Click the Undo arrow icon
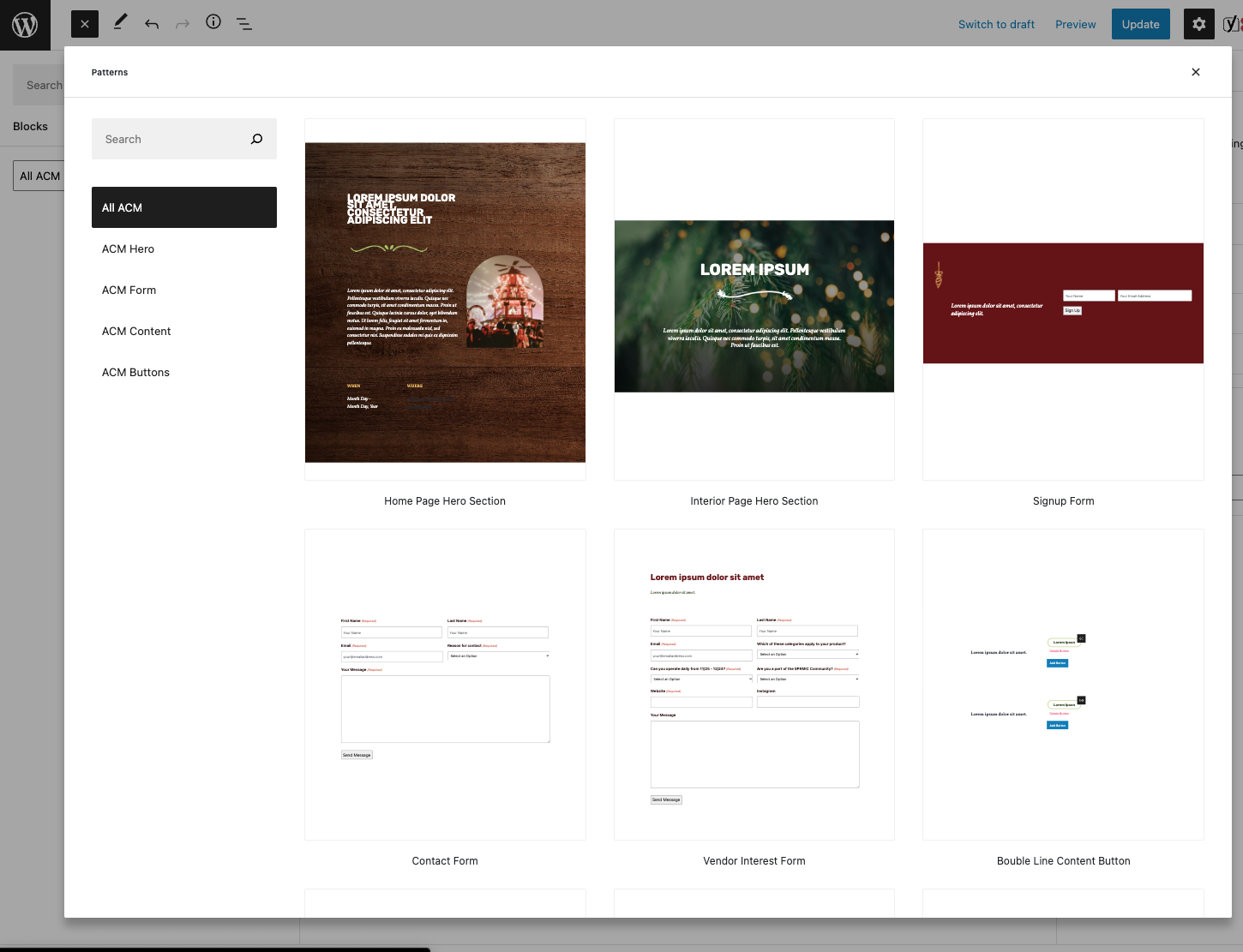 click(x=152, y=23)
